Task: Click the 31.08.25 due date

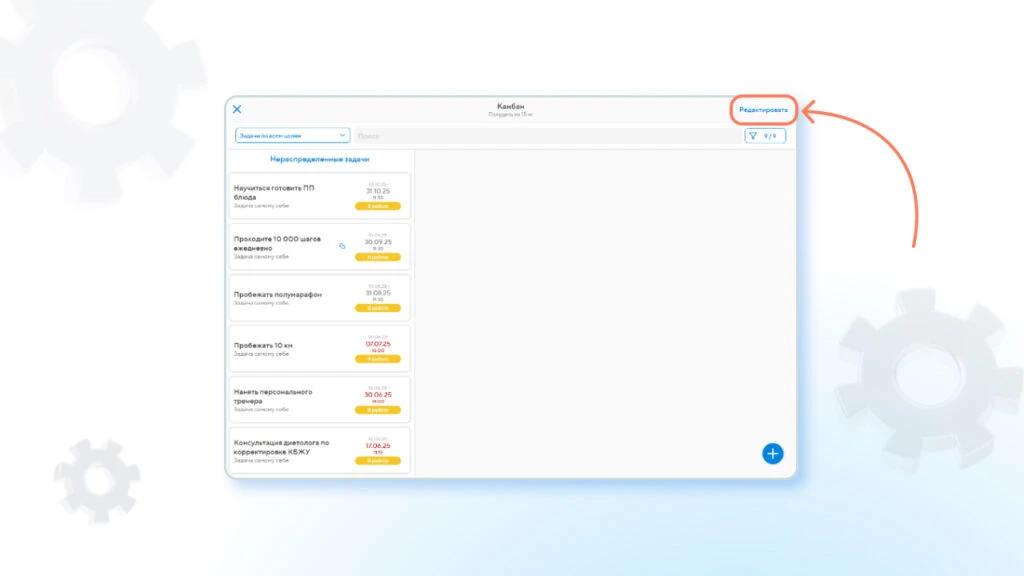Action: [x=378, y=293]
